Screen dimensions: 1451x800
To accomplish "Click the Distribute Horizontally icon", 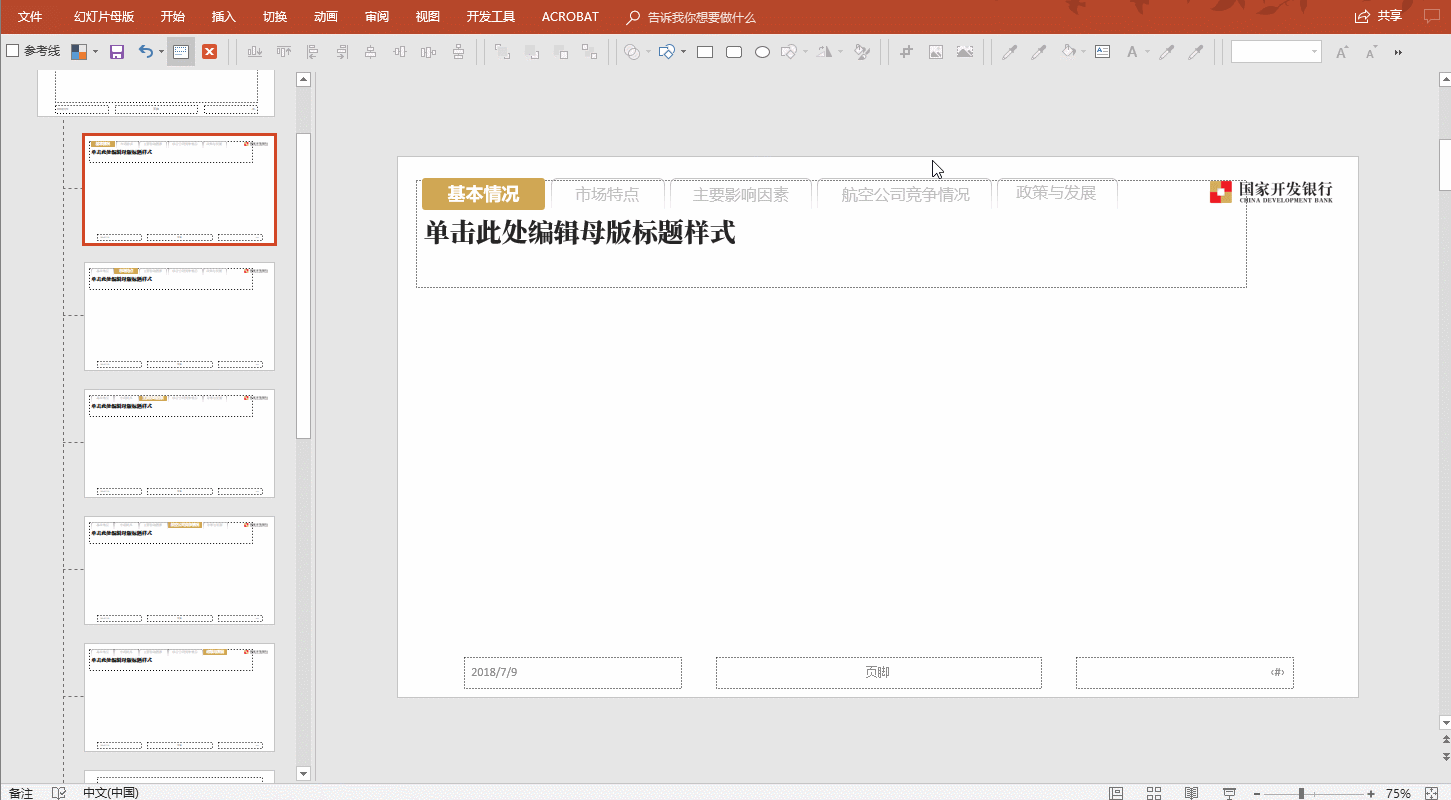I will tap(429, 52).
